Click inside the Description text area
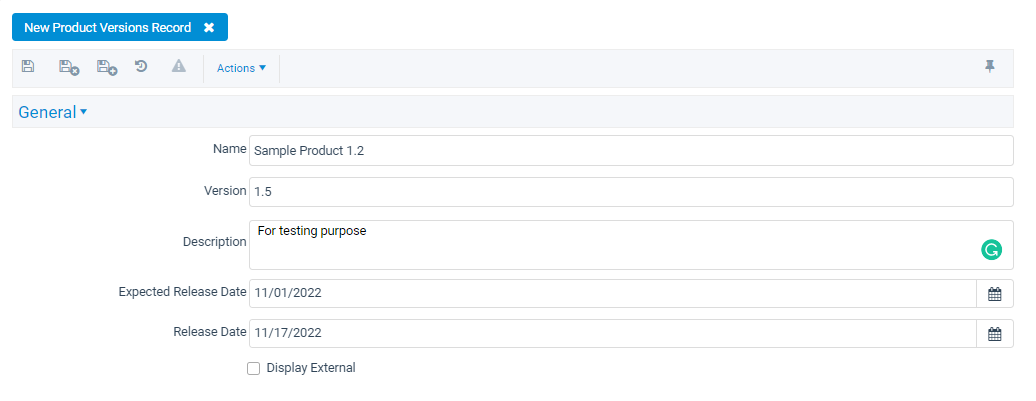 (x=631, y=245)
